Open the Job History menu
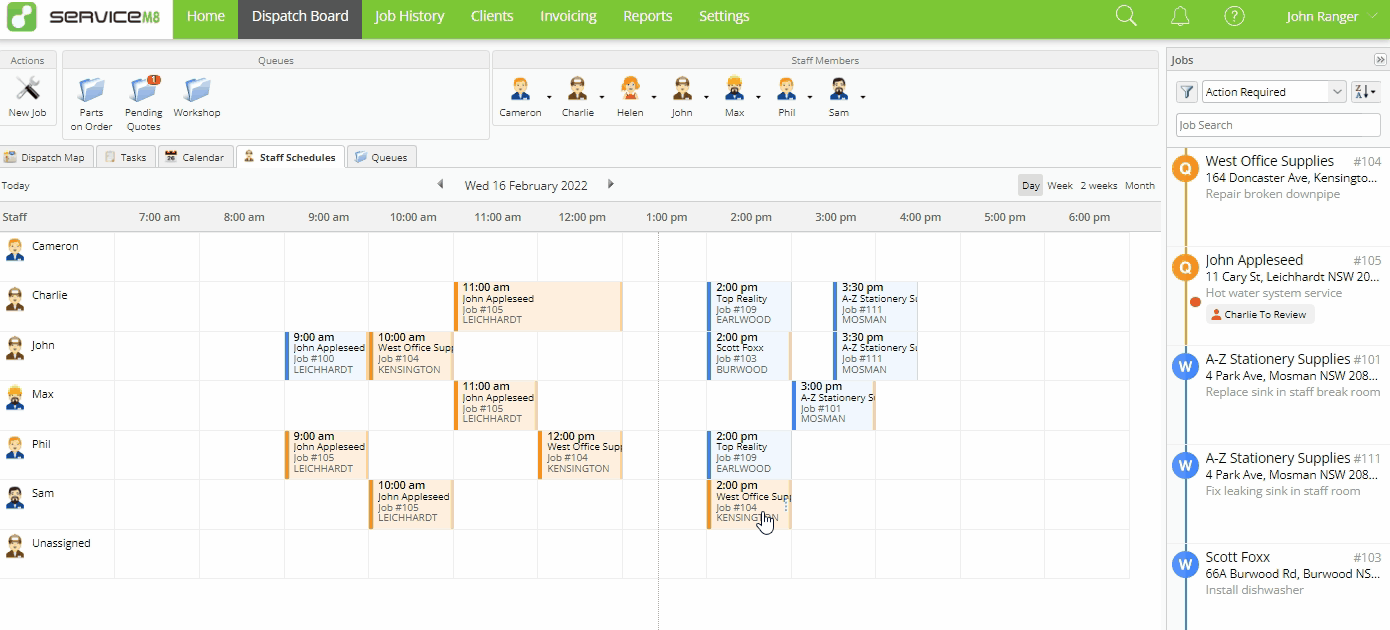The image size is (1390, 630). pyautogui.click(x=409, y=16)
